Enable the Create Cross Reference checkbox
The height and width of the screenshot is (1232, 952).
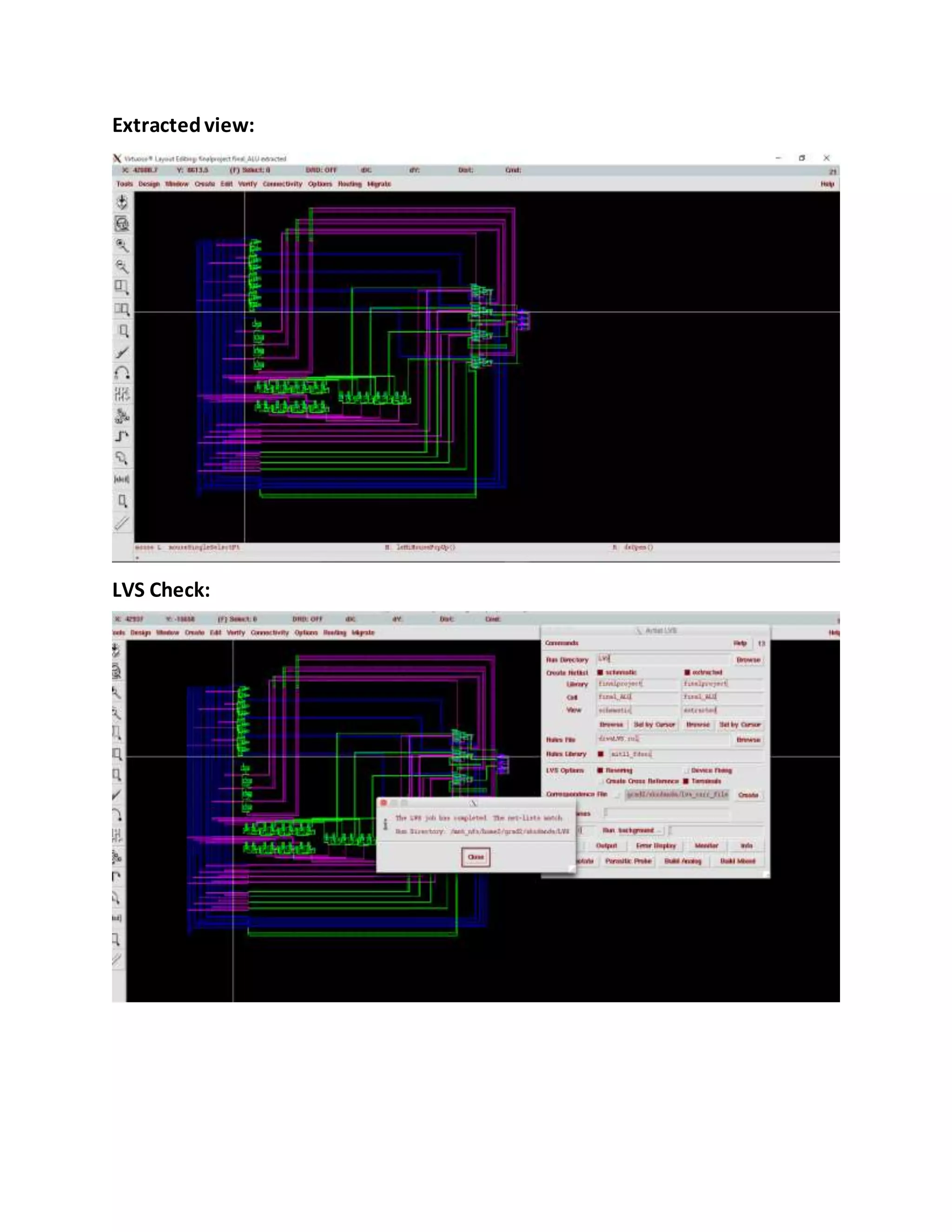tap(601, 782)
